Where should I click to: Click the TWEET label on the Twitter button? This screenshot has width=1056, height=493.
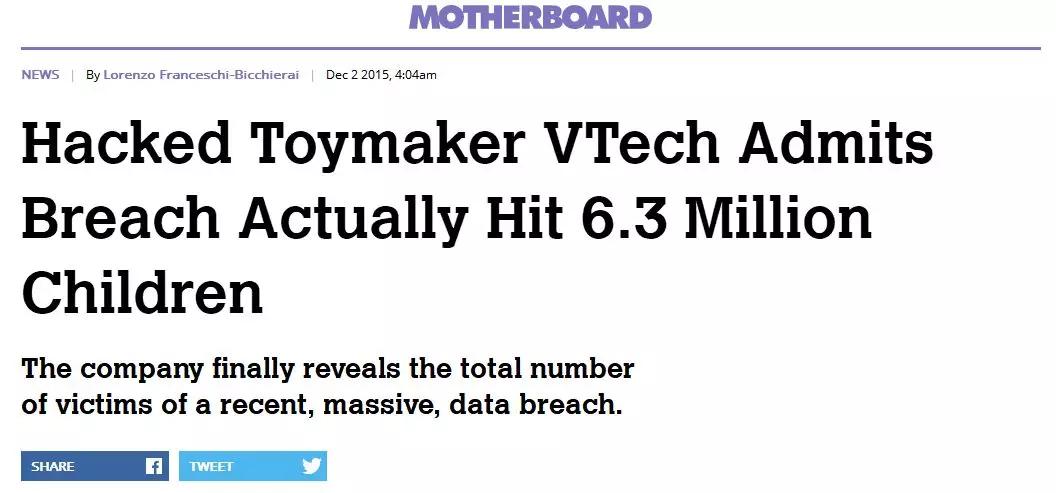pyautogui.click(x=211, y=466)
